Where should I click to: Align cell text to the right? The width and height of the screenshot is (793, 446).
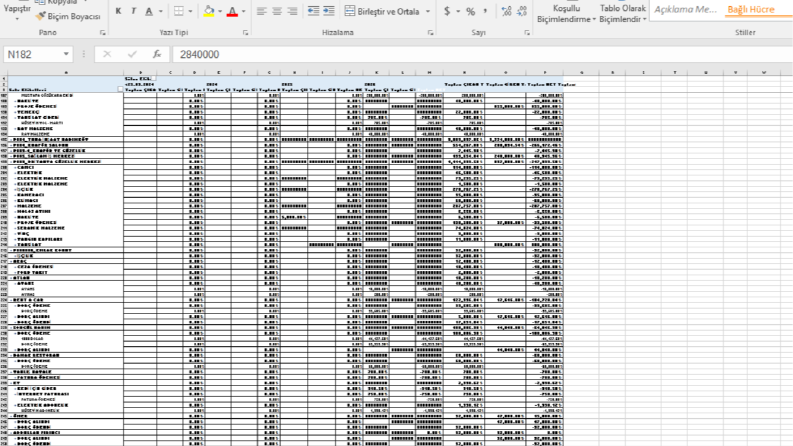point(292,11)
